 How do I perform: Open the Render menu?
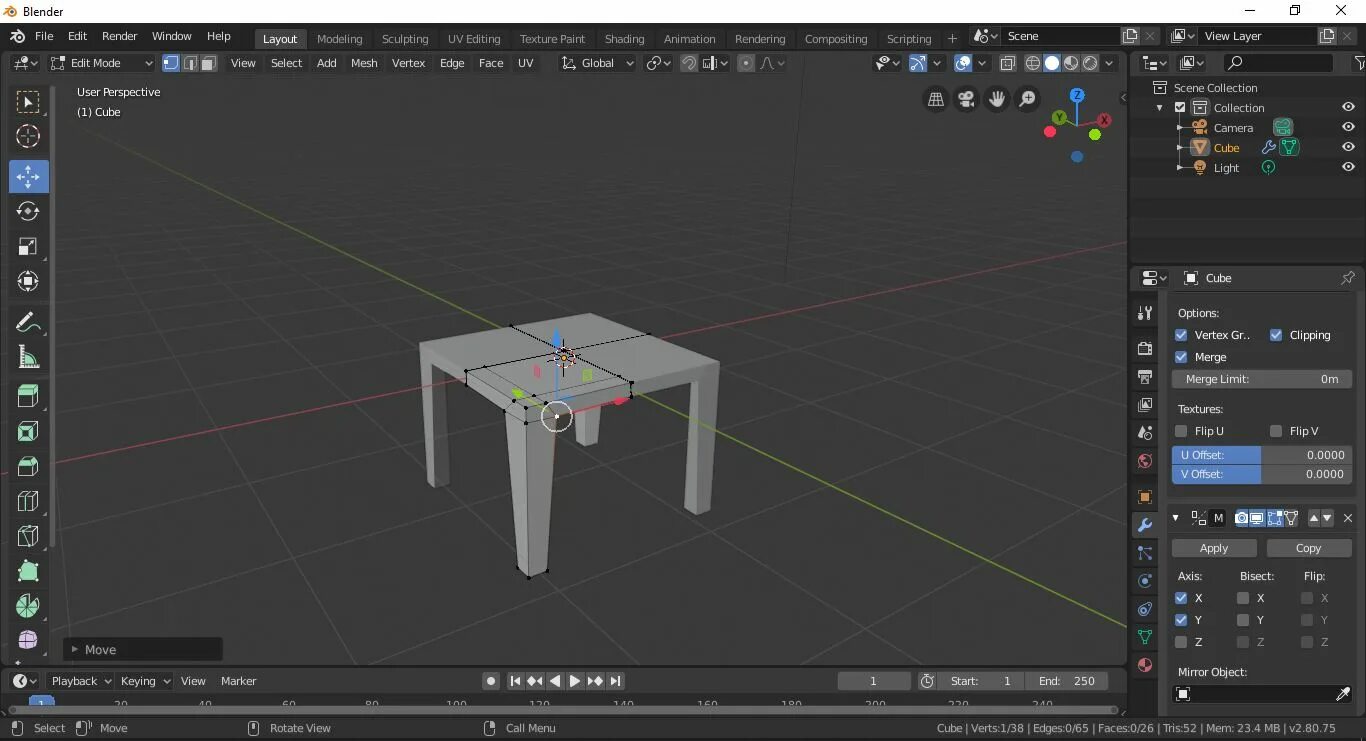119,35
